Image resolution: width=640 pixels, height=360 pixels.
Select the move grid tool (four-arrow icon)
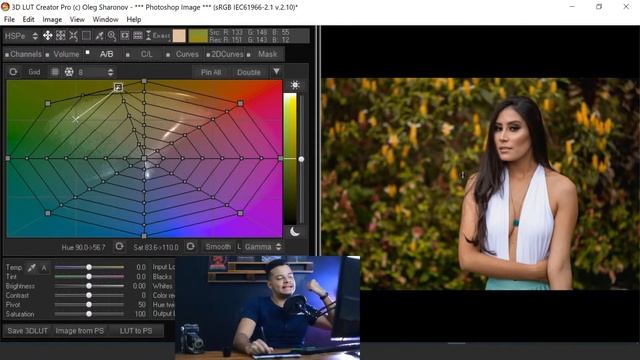(x=48, y=36)
